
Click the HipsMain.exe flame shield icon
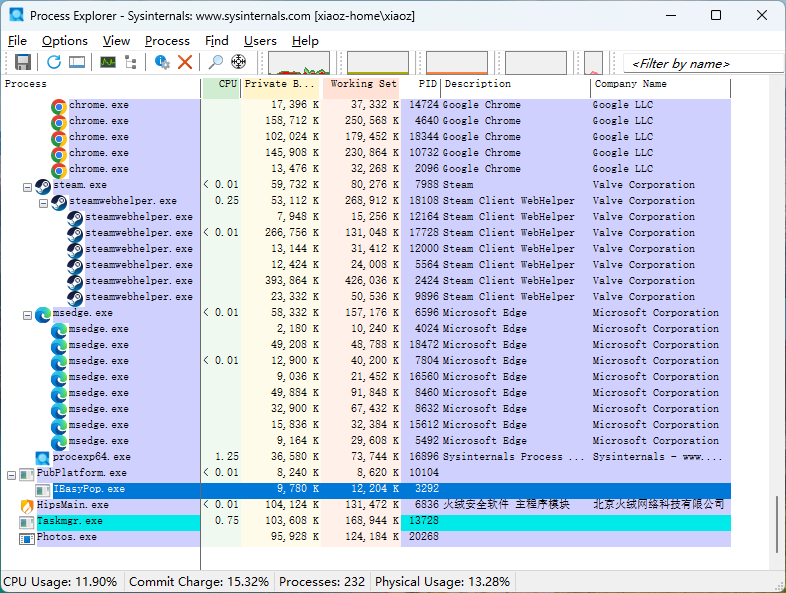pos(27,505)
